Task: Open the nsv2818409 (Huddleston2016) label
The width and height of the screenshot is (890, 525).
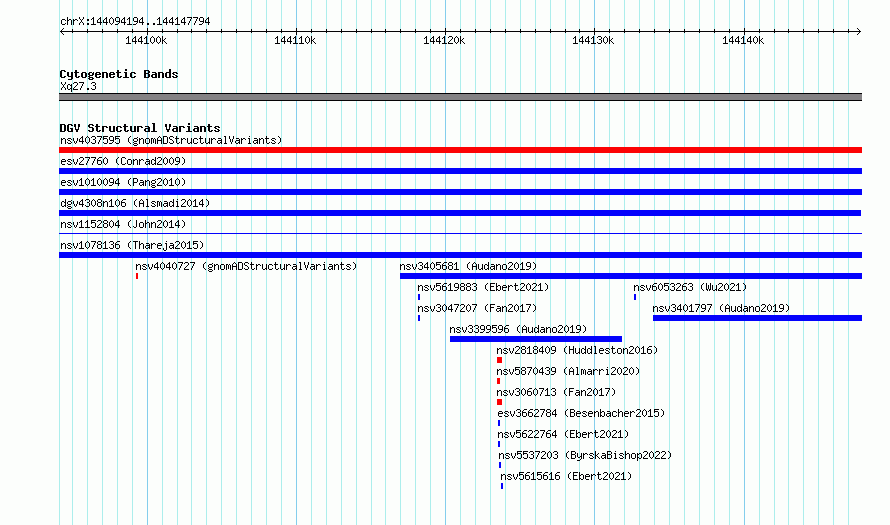Action: (577, 350)
